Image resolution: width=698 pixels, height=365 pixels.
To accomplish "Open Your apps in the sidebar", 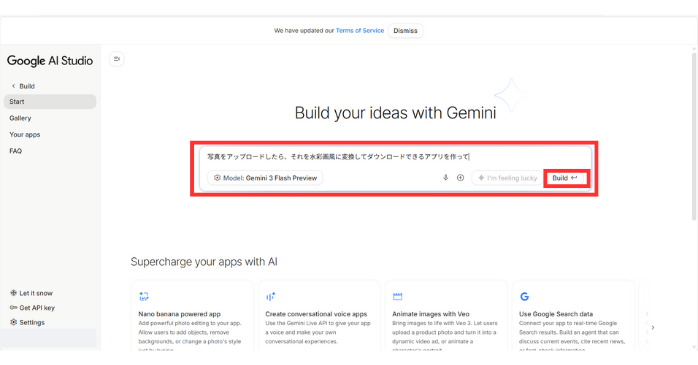I will tap(24, 134).
